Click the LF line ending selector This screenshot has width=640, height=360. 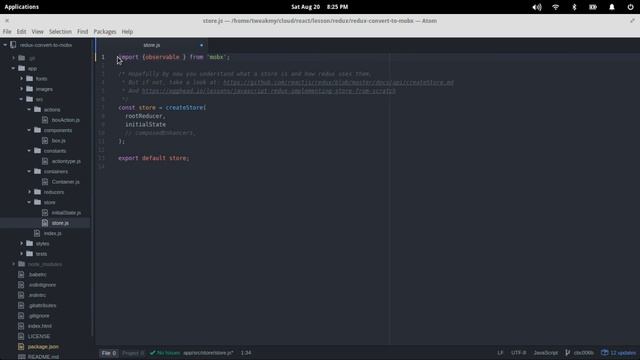[x=500, y=353]
